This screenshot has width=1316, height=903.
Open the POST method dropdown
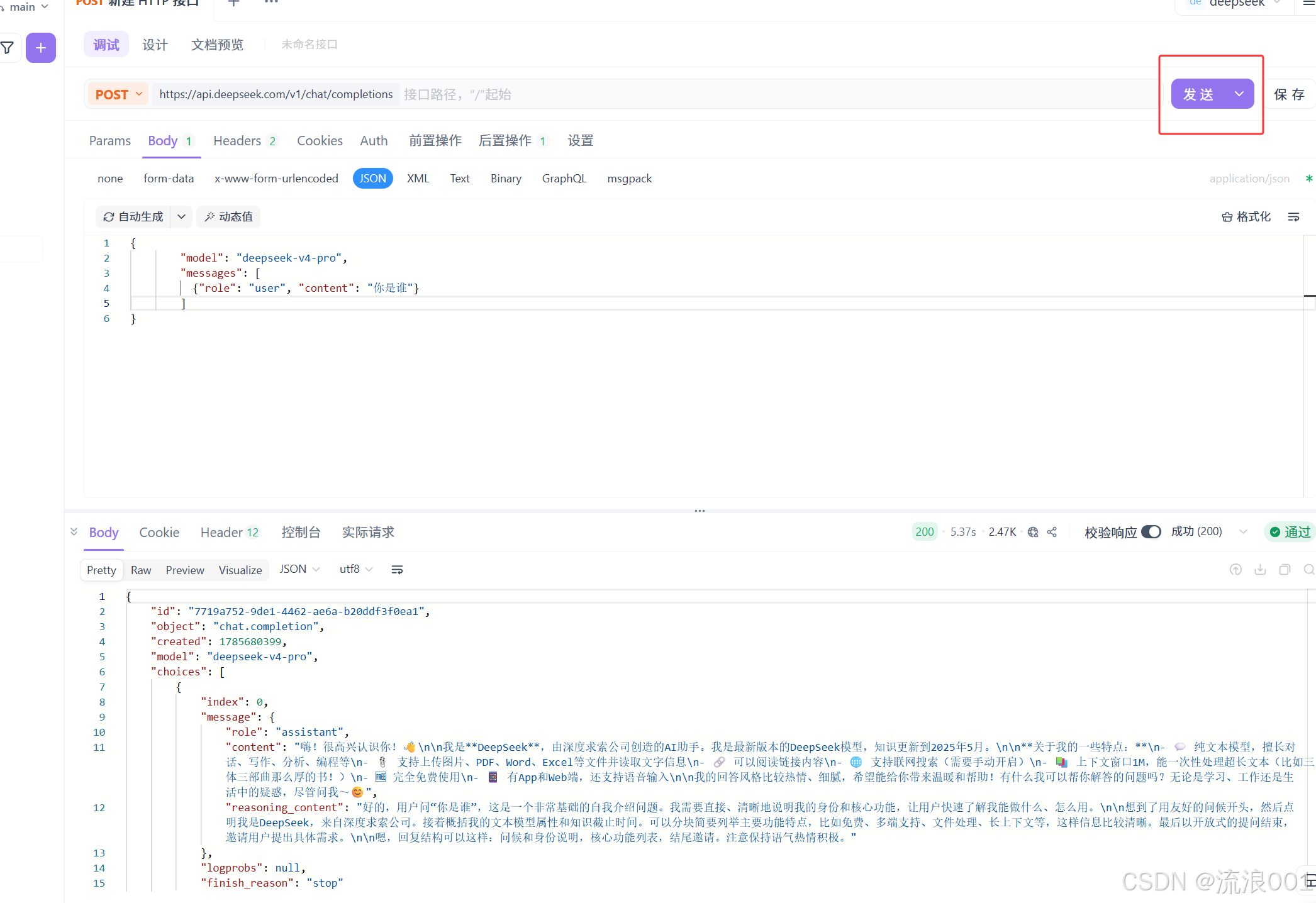118,94
